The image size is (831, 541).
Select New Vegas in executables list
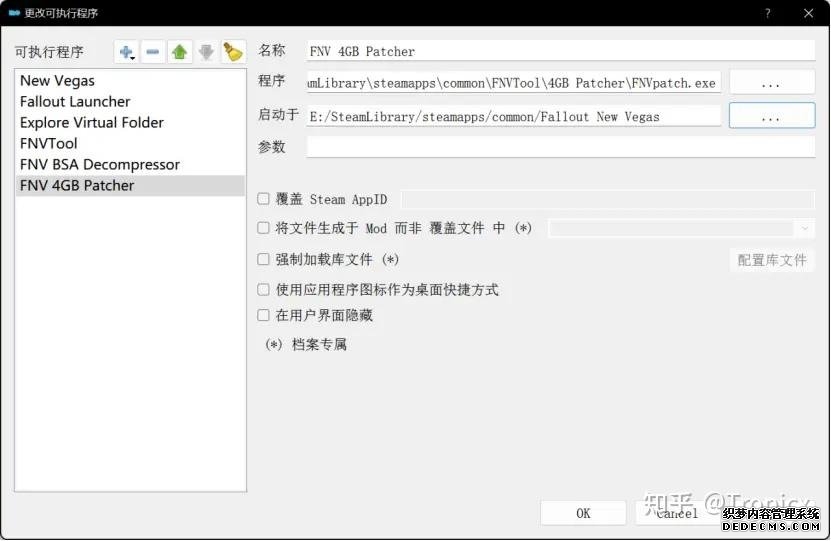[58, 81]
